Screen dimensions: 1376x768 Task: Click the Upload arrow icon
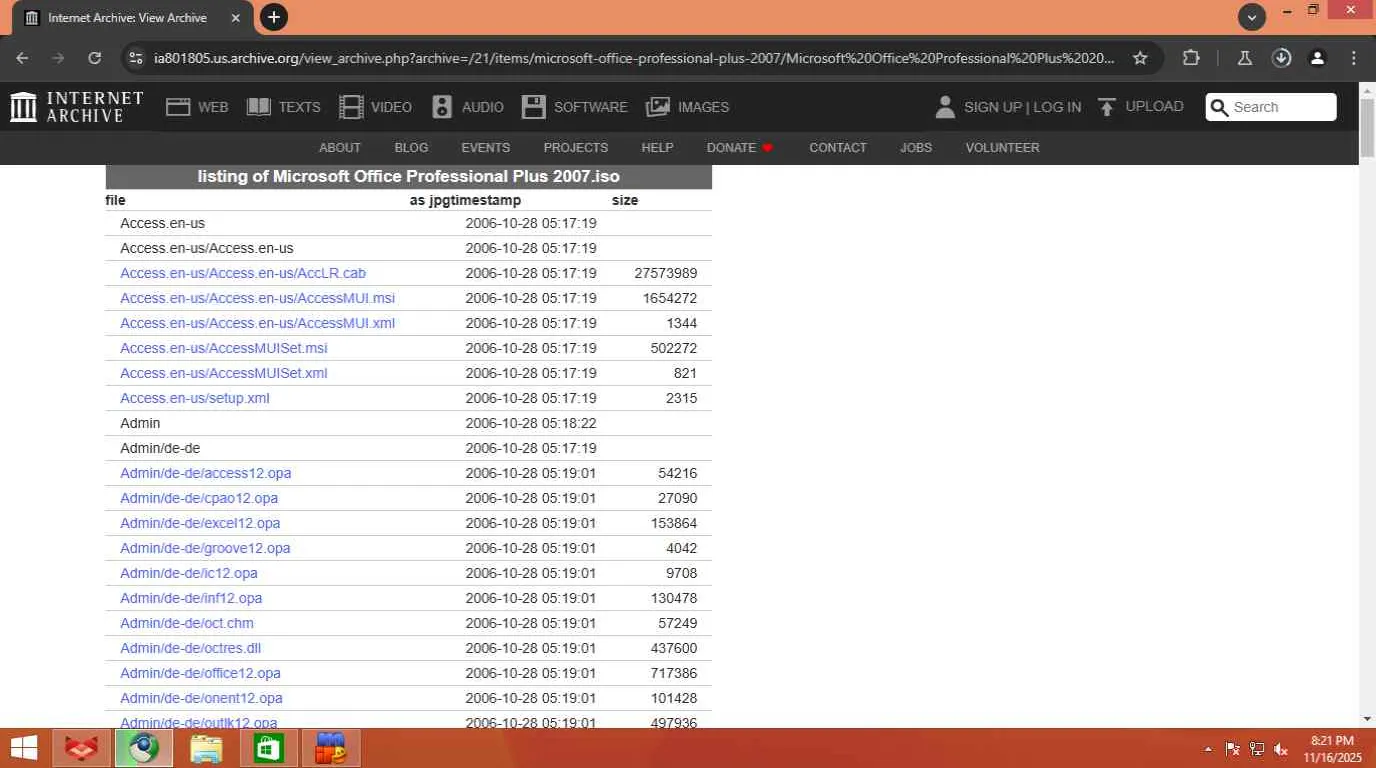[x=1107, y=107]
